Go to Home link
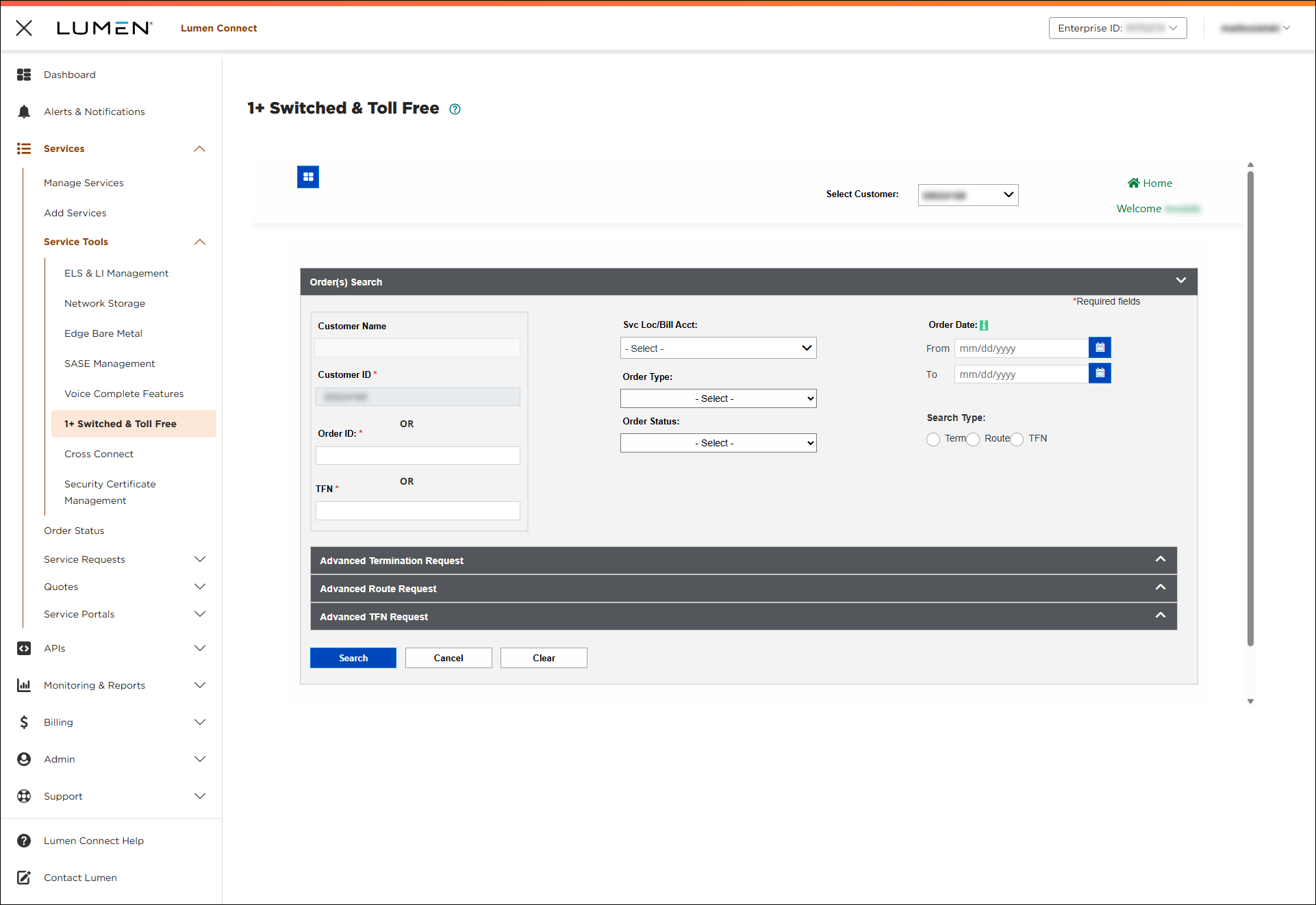 (1150, 183)
